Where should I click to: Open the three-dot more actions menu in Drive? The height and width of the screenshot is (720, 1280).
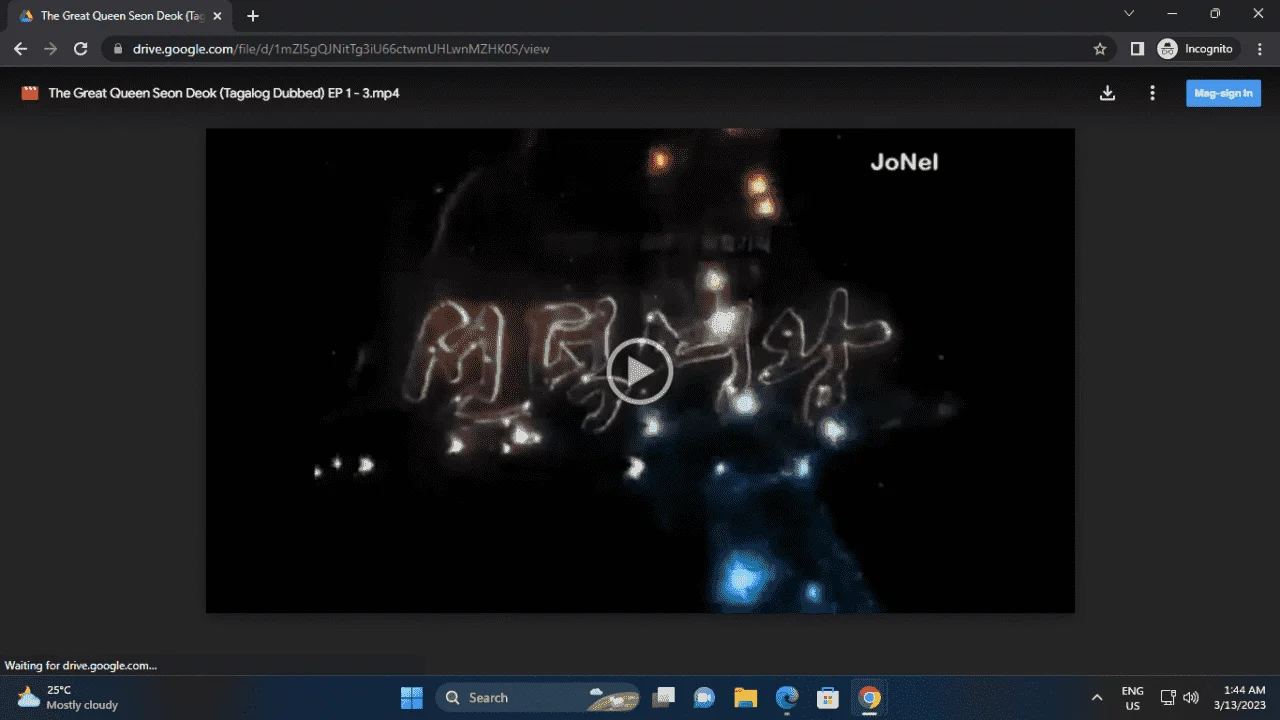(1152, 93)
